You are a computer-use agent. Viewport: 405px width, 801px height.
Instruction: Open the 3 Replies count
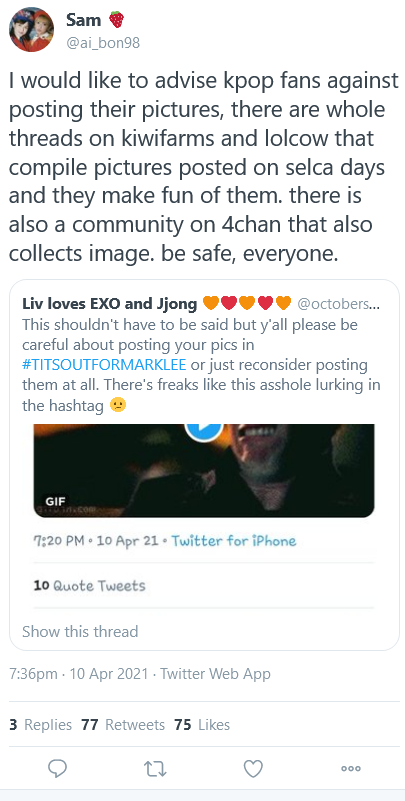(x=41, y=724)
